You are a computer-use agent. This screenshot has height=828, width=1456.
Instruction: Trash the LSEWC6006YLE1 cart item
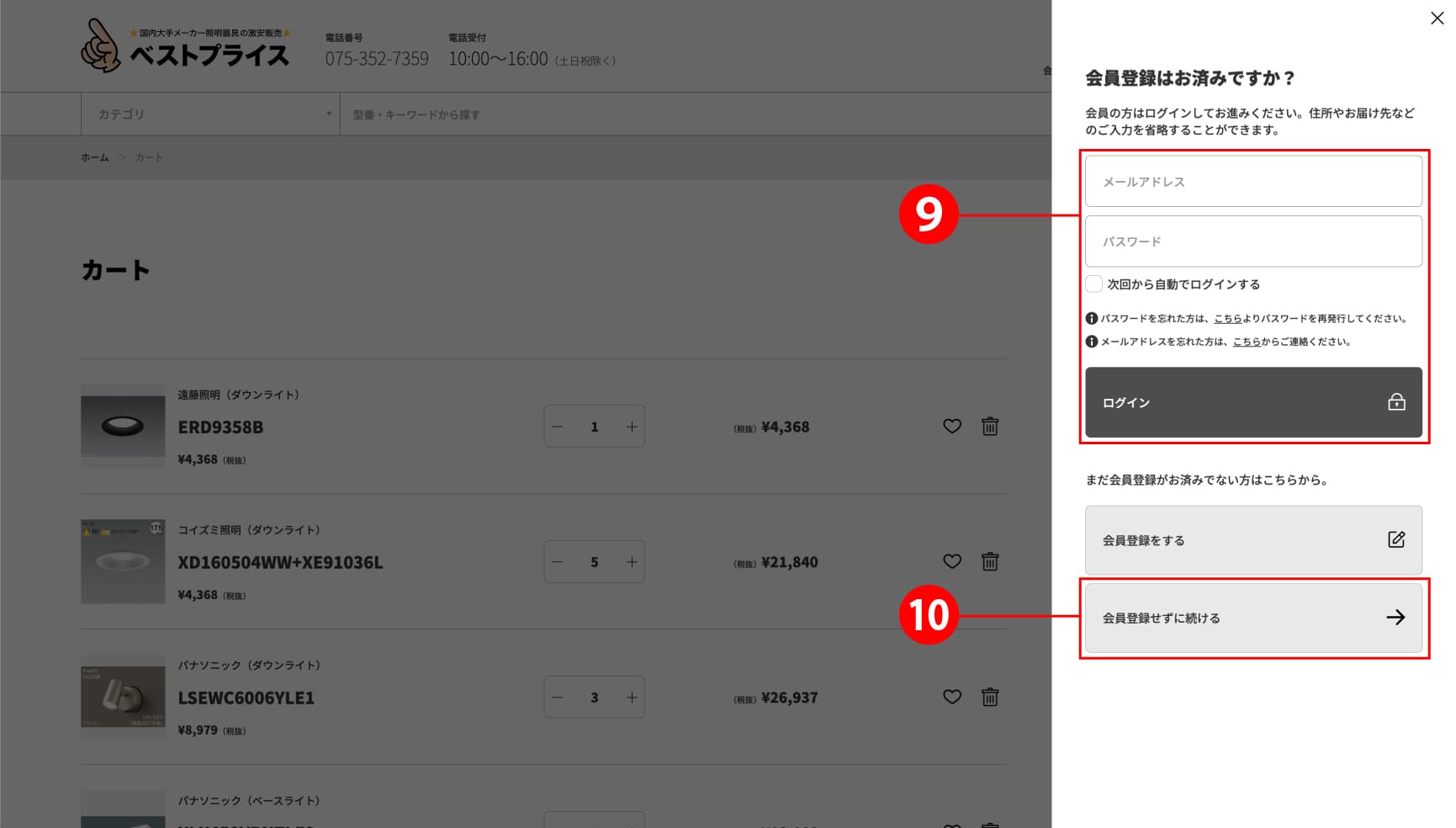click(990, 697)
